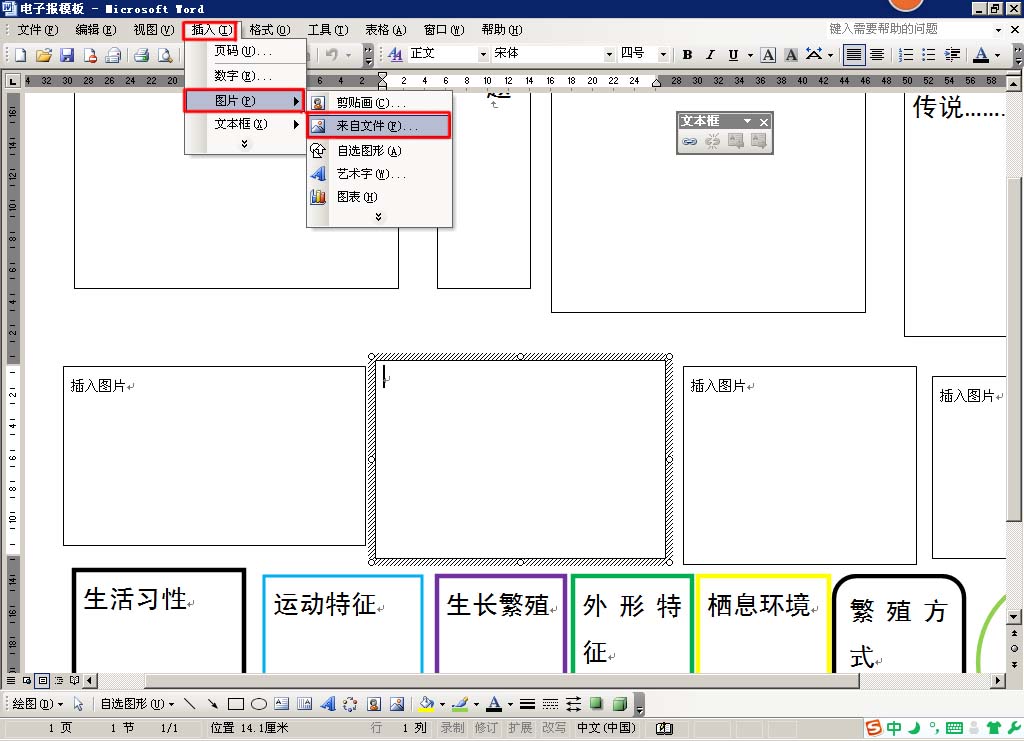Toggle Italic formatting
This screenshot has height=741, width=1024.
point(710,55)
